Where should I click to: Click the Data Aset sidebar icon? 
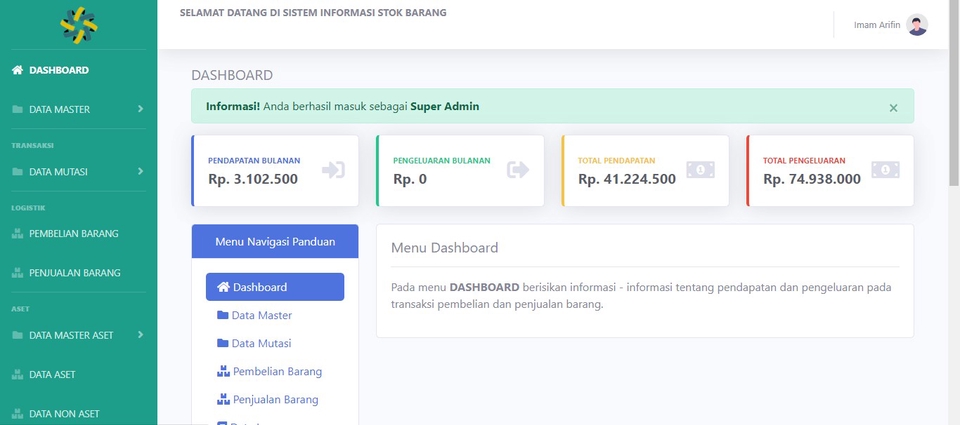click(17, 375)
